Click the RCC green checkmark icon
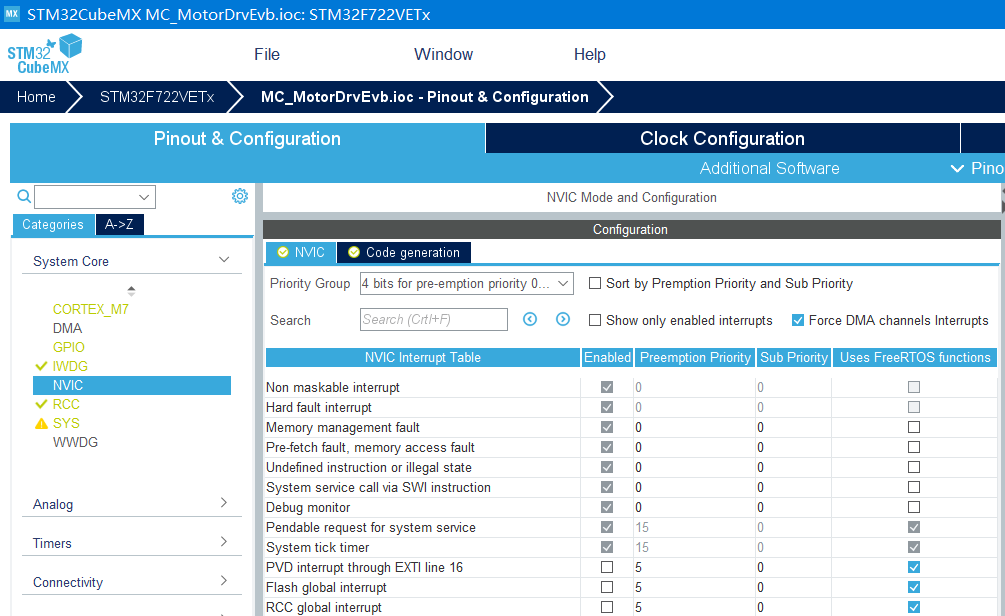 (41, 404)
